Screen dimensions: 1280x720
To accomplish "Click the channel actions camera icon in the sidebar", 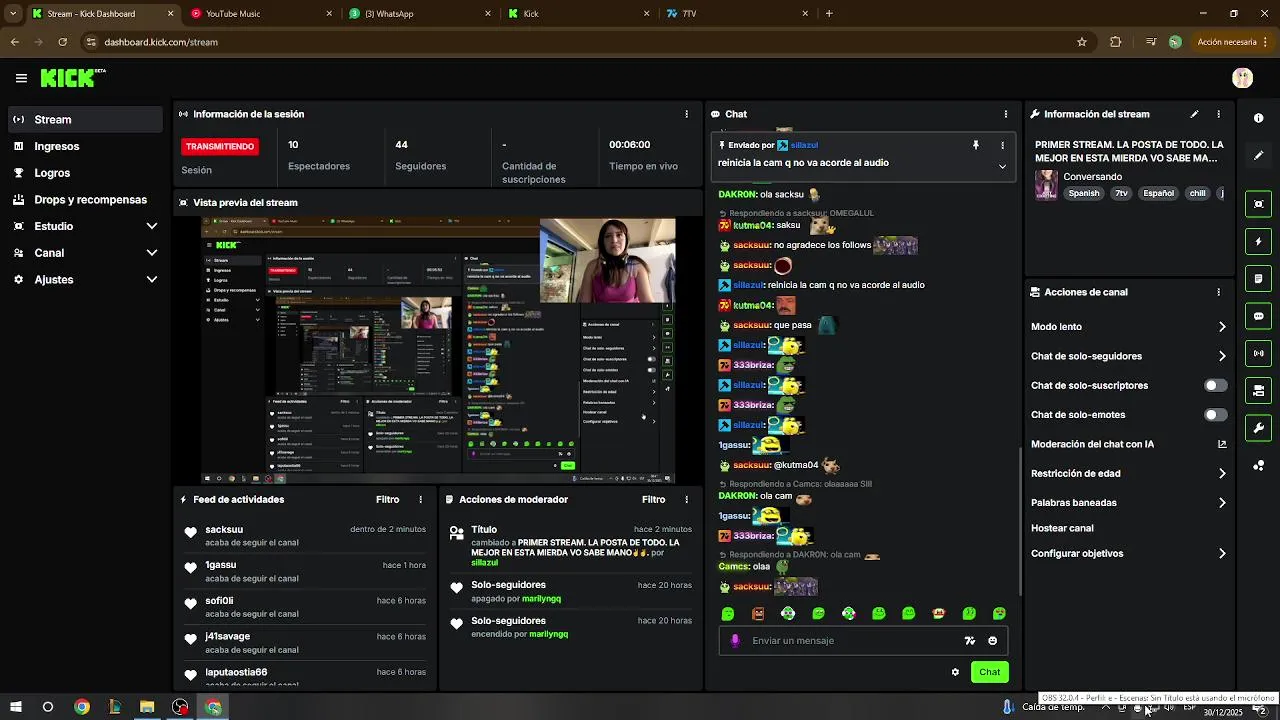I will click(x=1258, y=390).
